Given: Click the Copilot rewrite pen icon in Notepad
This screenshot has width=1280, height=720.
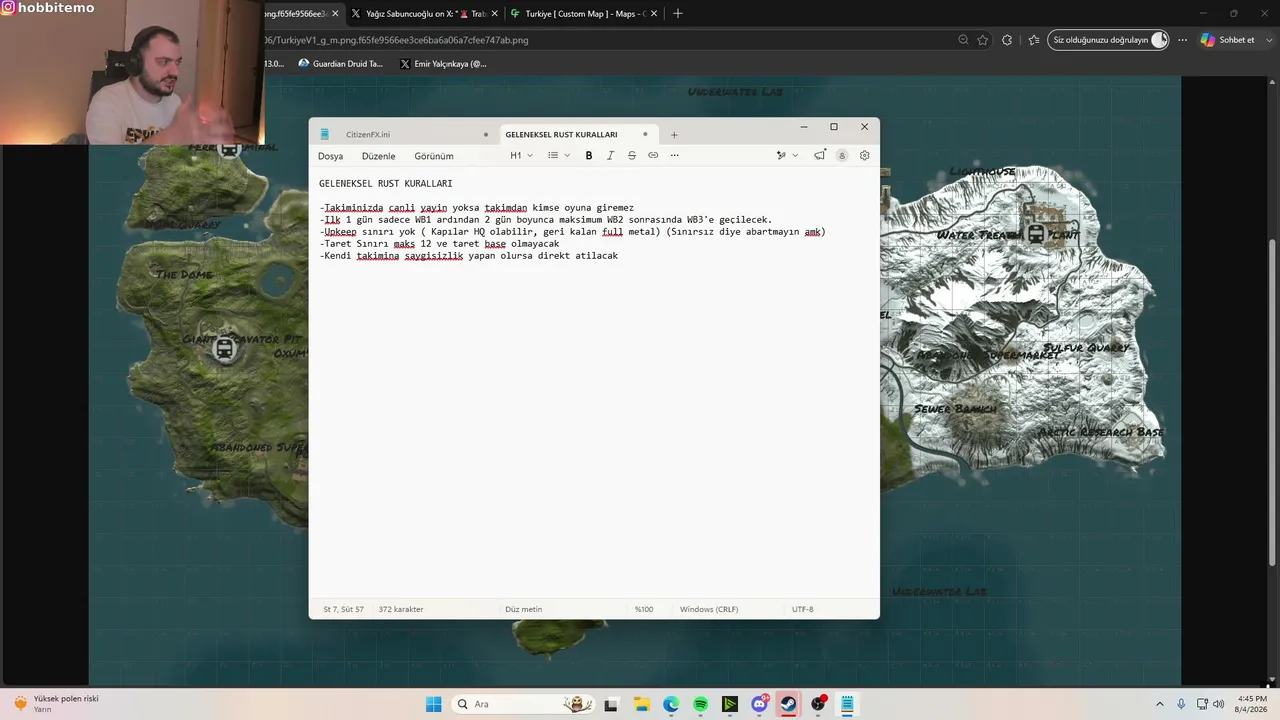Looking at the screenshot, I should 781,155.
